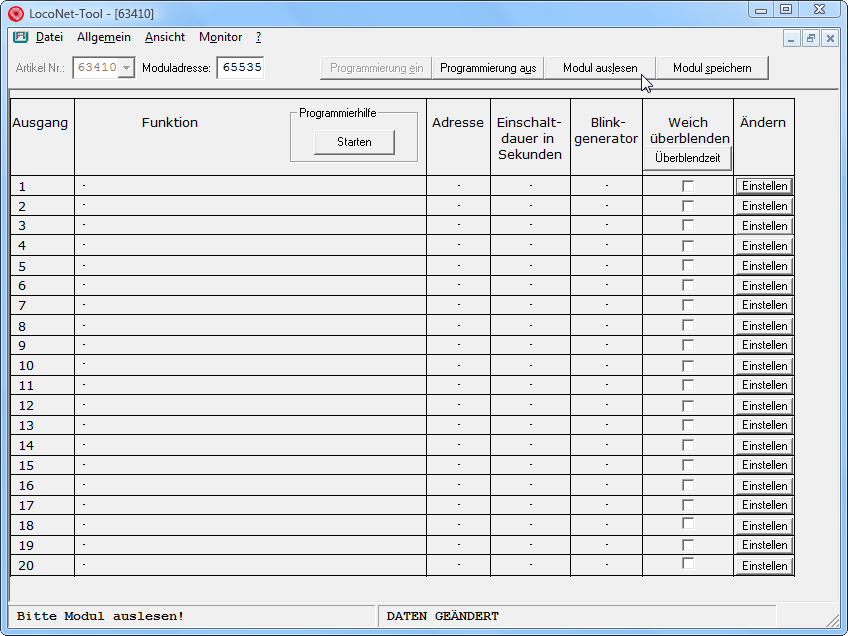Click the Funktion column header
Screen dimensions: 848x636
[170, 123]
